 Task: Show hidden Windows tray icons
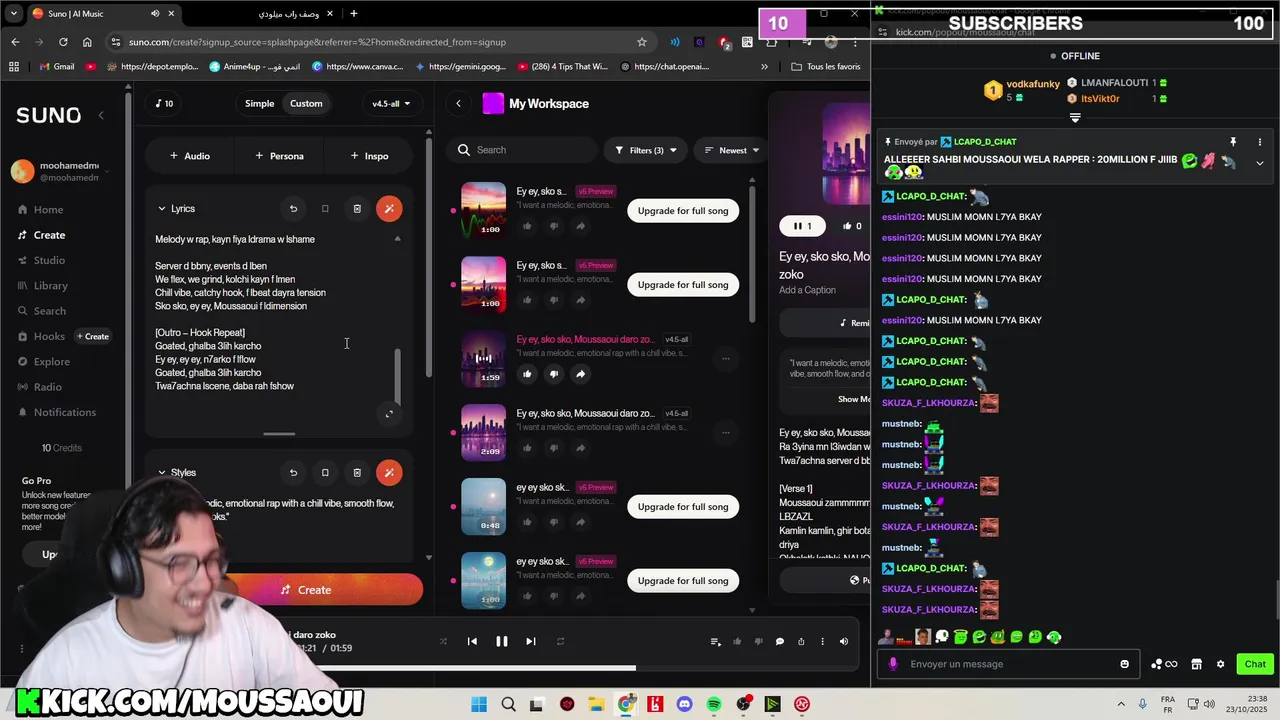click(x=1120, y=704)
